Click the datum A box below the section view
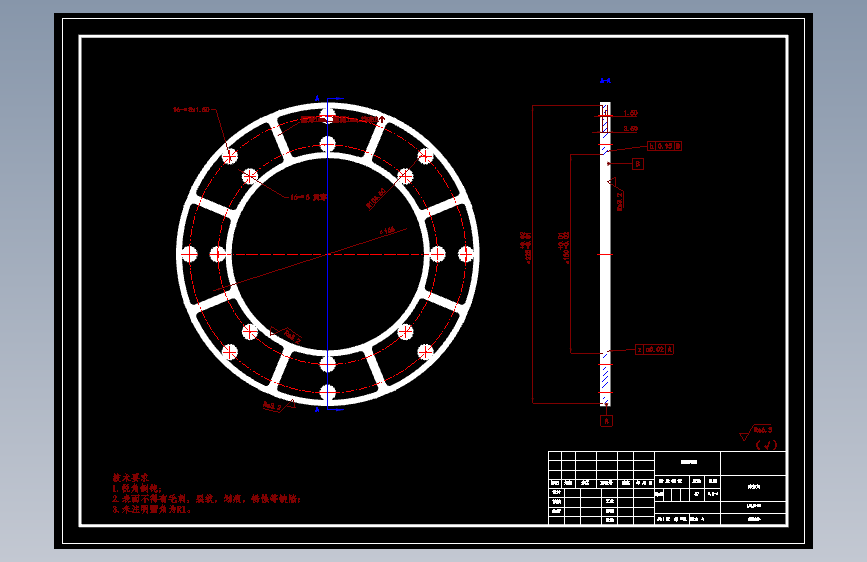This screenshot has width=867, height=562. 606,421
